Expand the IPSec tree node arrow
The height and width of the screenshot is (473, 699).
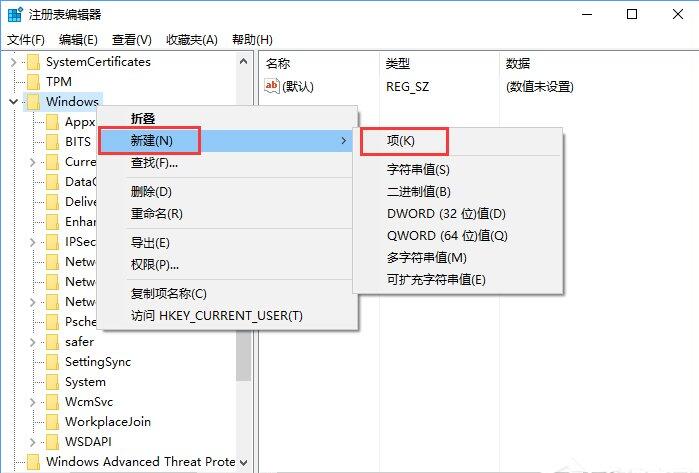(x=32, y=242)
